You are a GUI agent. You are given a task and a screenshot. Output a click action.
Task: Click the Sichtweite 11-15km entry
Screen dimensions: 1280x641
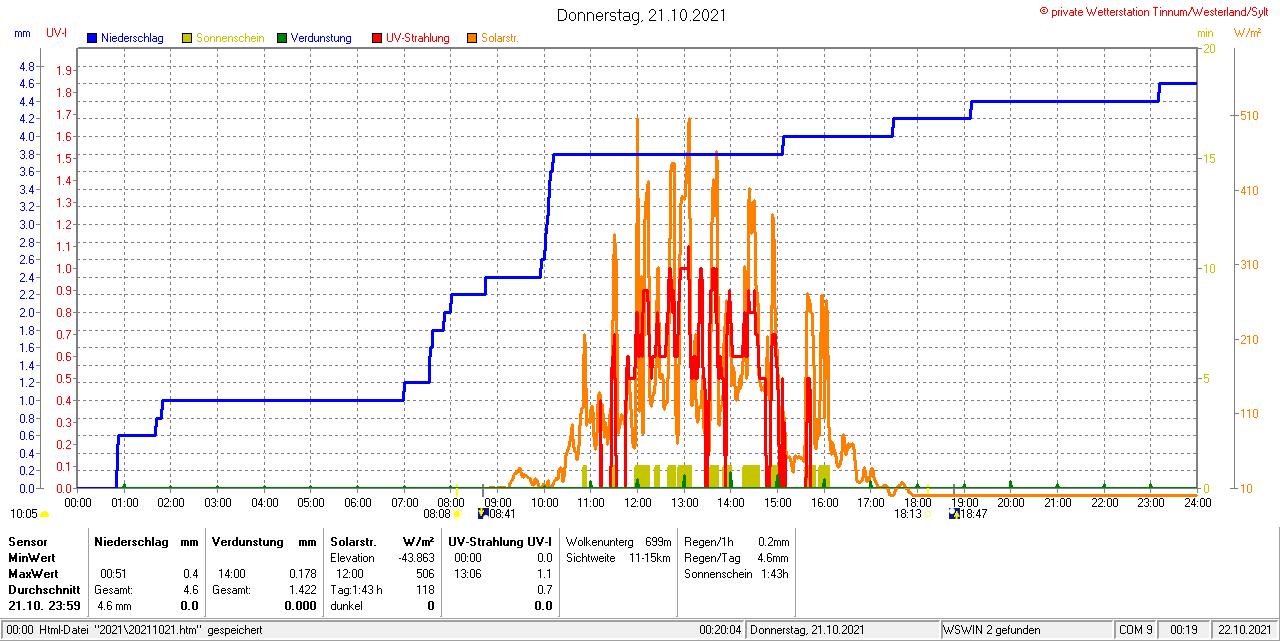click(x=618, y=558)
